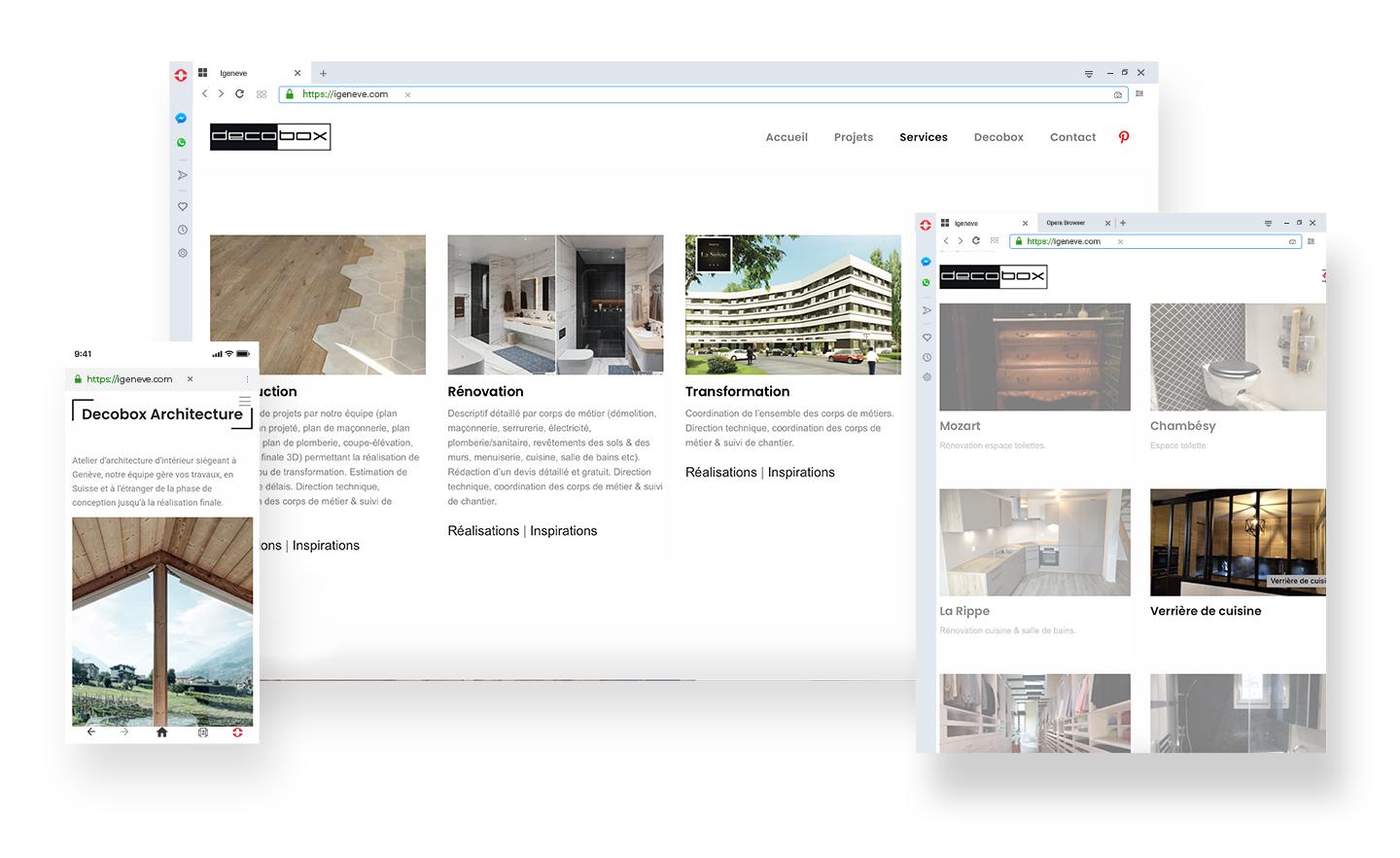Click the Pinterest icon in the site navigation
Viewport: 1400px width, 858px height.
point(1124,137)
